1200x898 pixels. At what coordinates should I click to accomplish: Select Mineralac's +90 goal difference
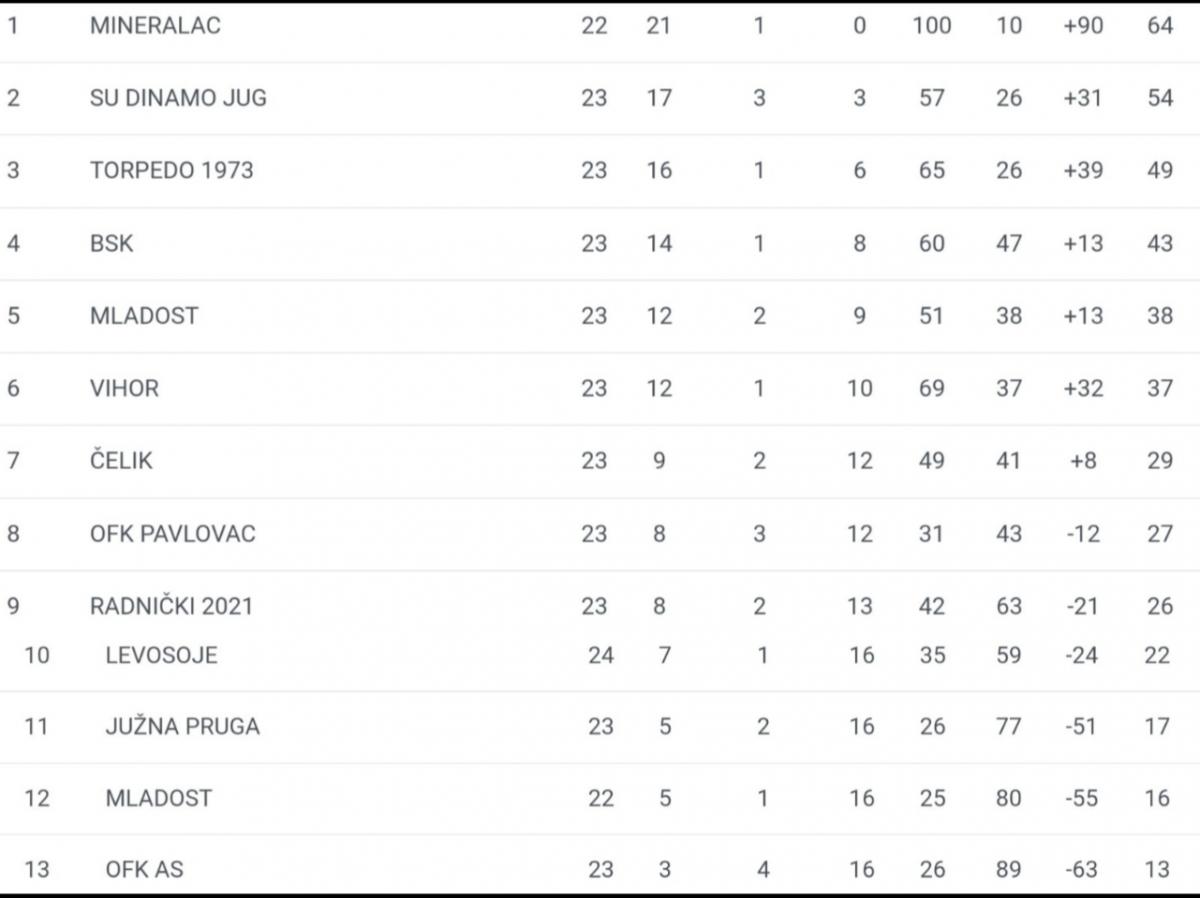[x=1083, y=25]
